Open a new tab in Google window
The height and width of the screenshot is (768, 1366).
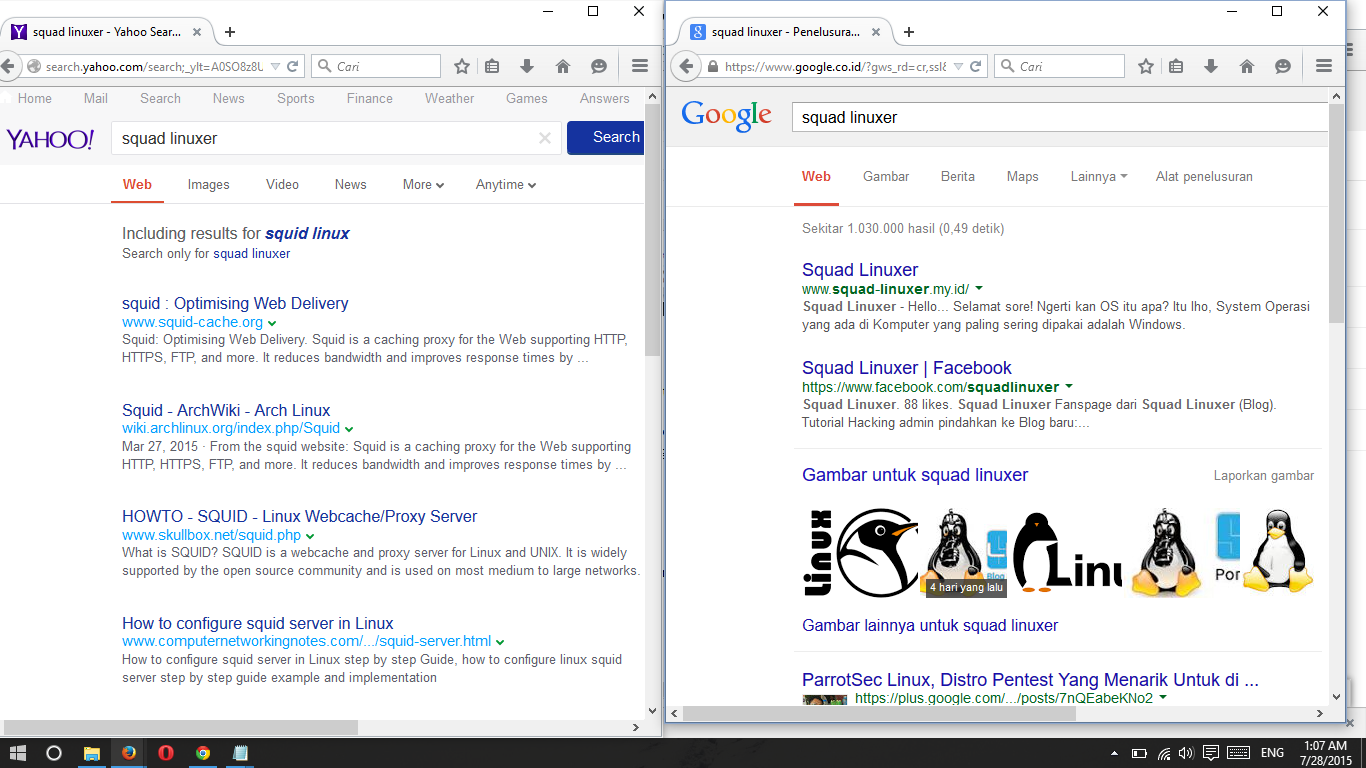(909, 32)
